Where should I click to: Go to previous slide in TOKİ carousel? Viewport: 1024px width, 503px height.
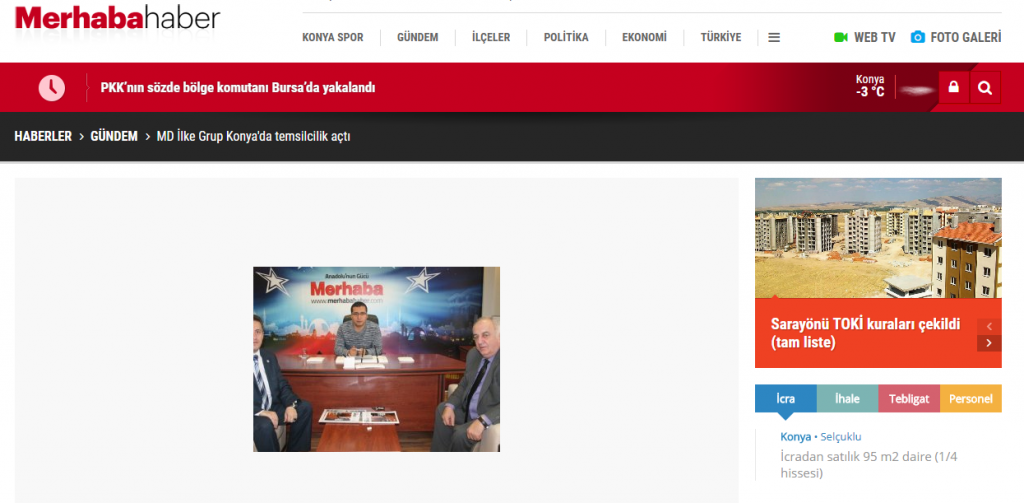coord(988,326)
